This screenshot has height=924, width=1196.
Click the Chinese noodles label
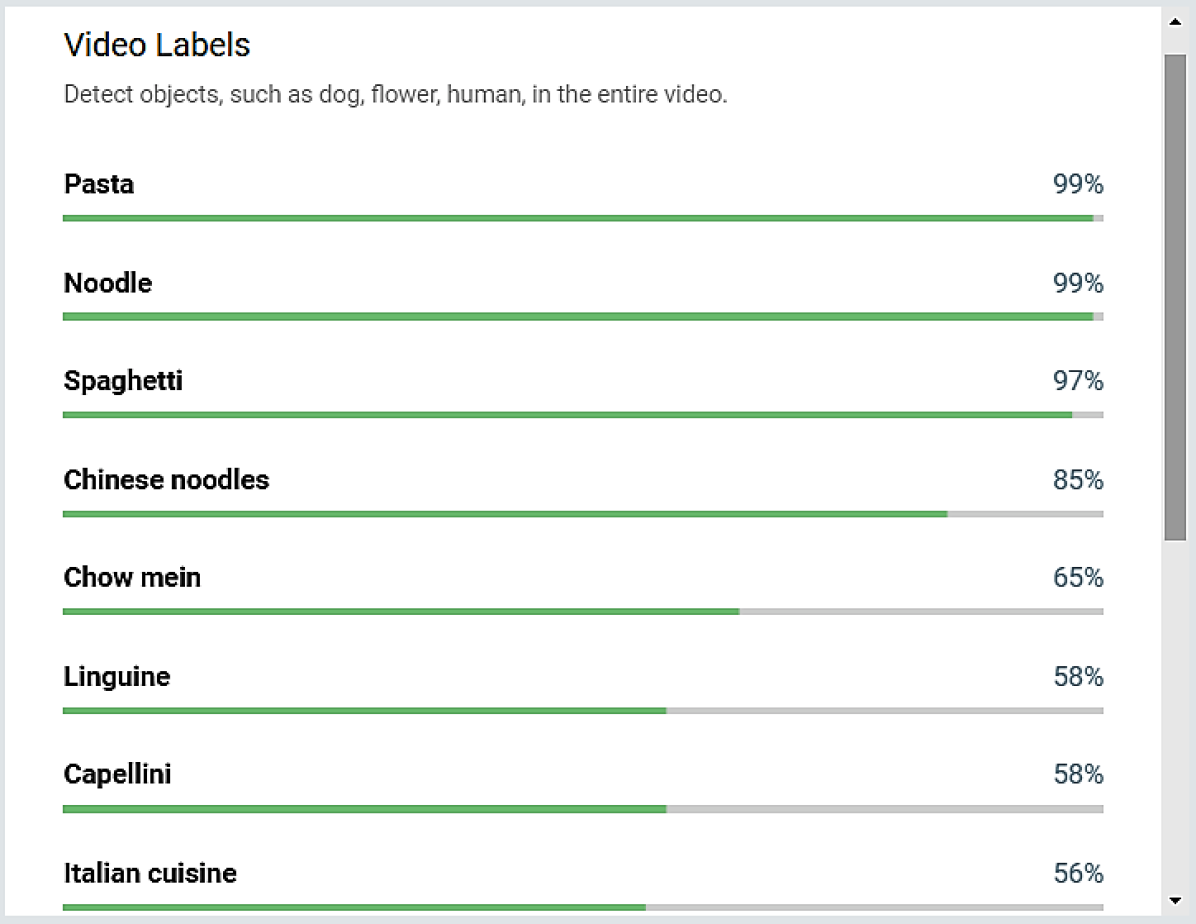(x=166, y=480)
